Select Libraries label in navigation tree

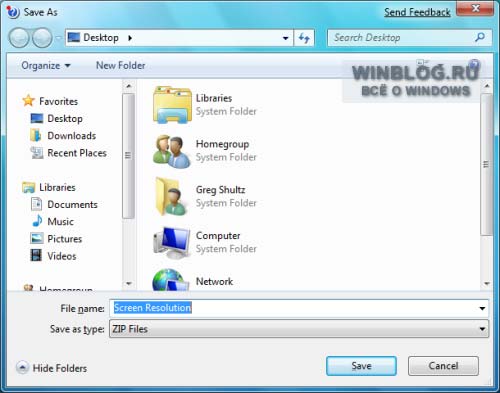(57, 187)
